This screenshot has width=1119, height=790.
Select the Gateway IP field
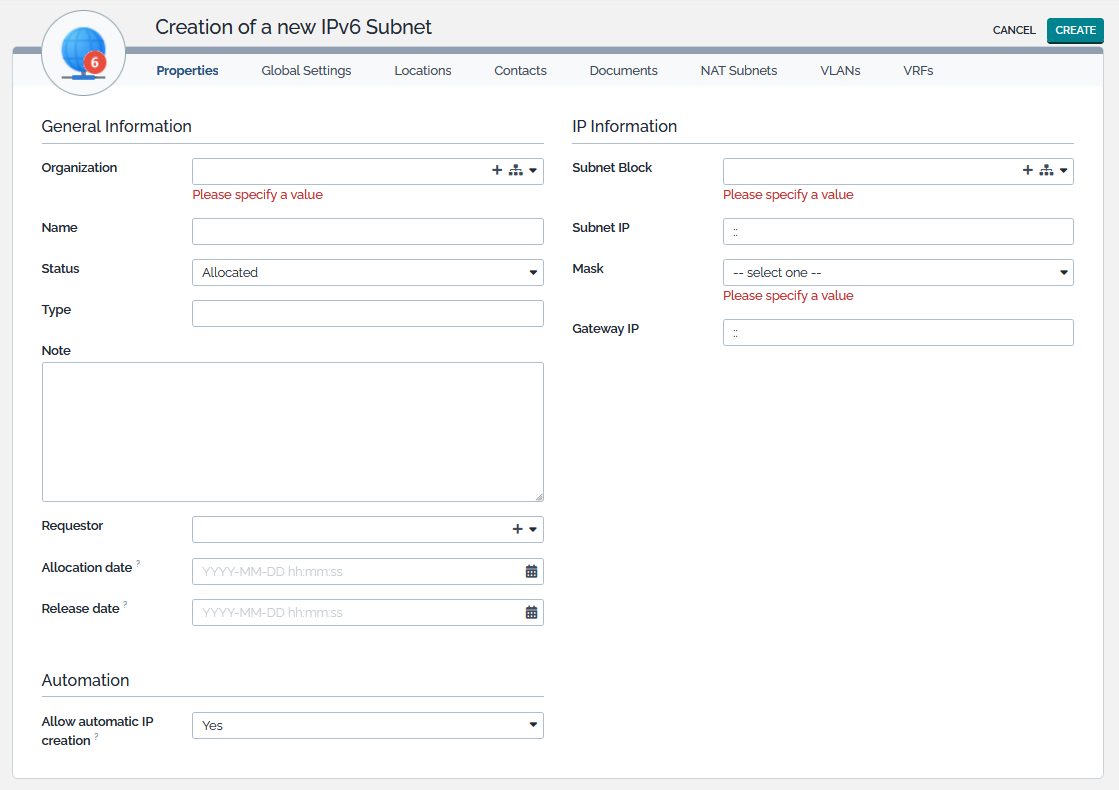pos(897,332)
